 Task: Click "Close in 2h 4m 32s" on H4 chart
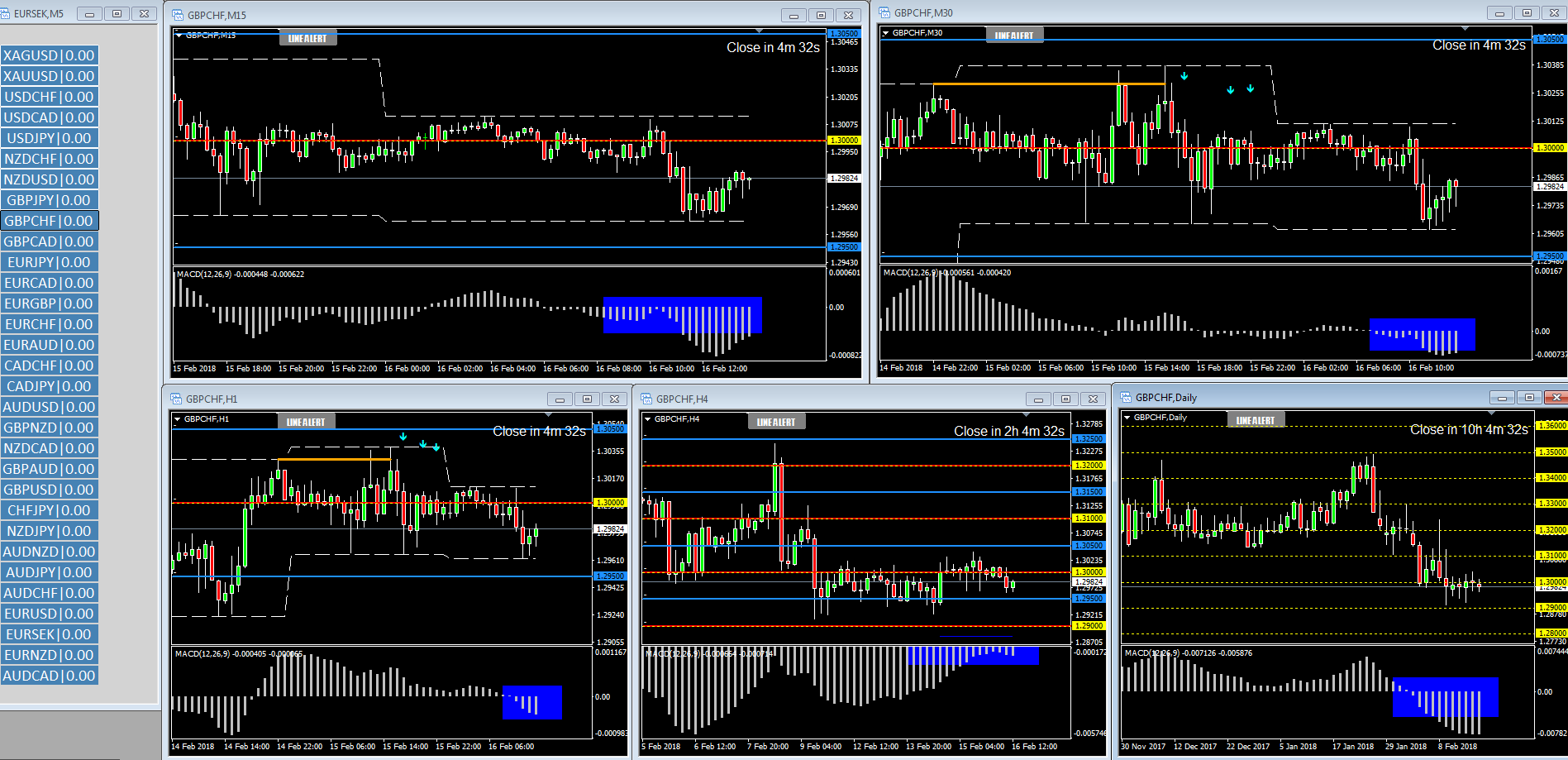click(1009, 431)
